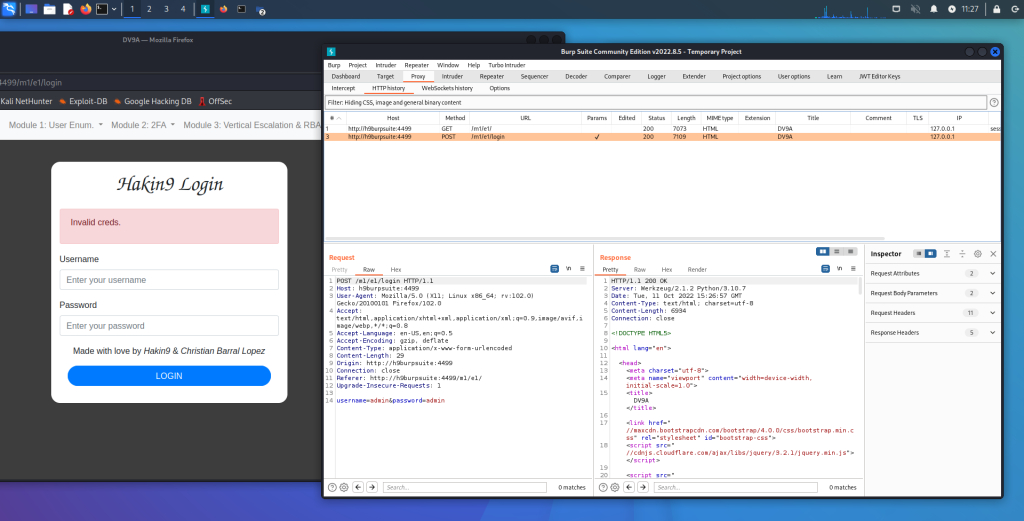Open the Inspector settings gear
This screenshot has height=521, width=1024.
coord(978,253)
